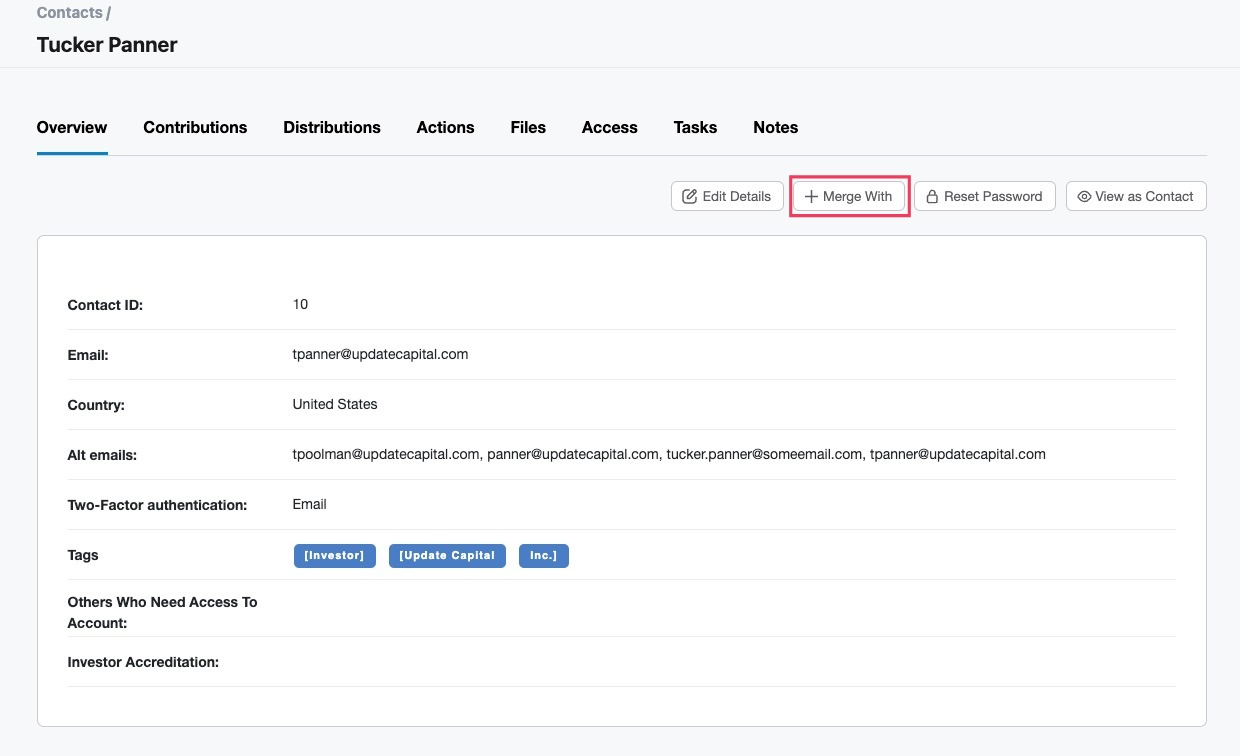Click the [Investor] tag
This screenshot has height=756, width=1240.
pos(335,556)
